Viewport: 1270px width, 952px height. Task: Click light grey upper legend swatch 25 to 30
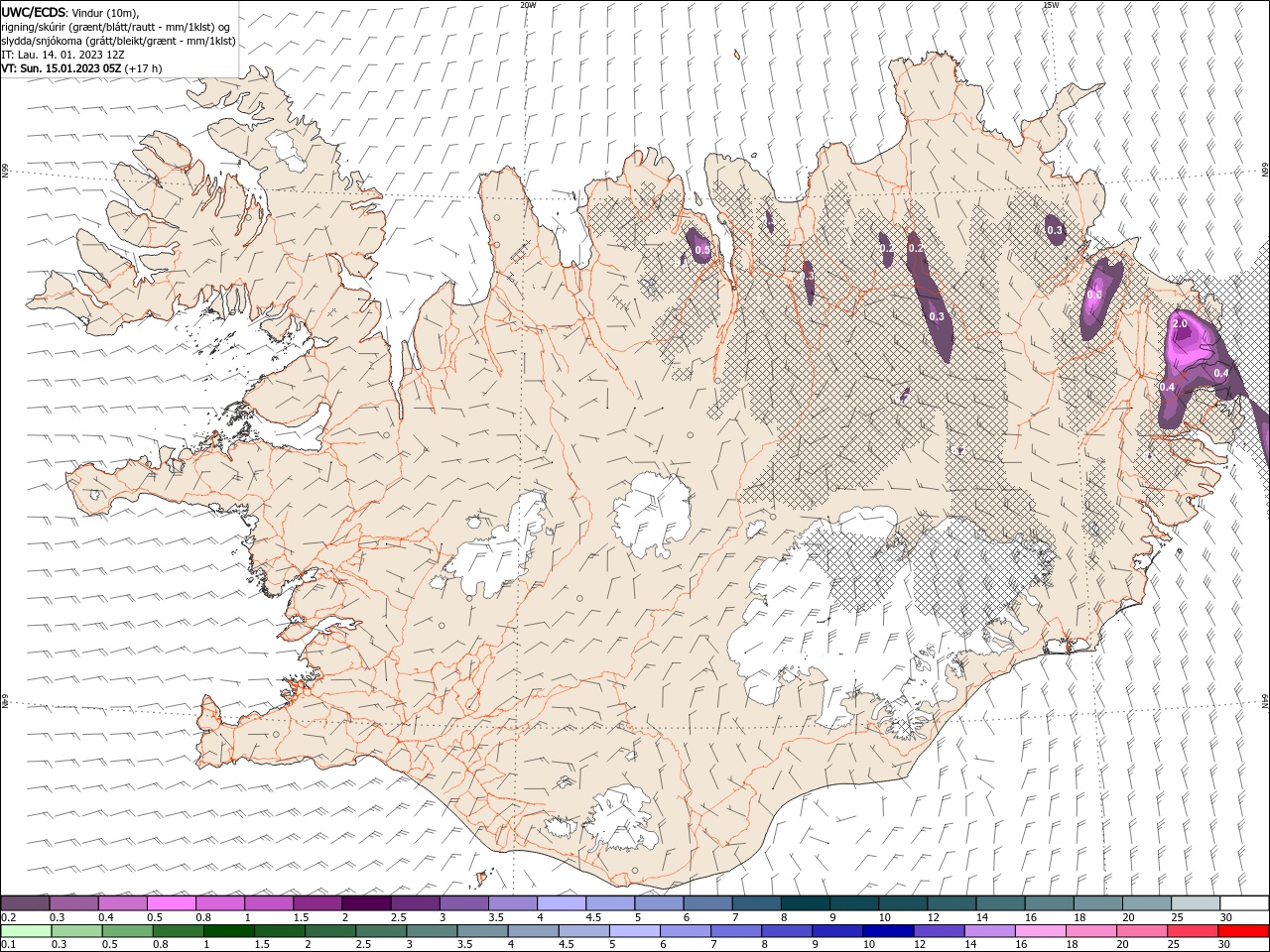[x=1196, y=902]
